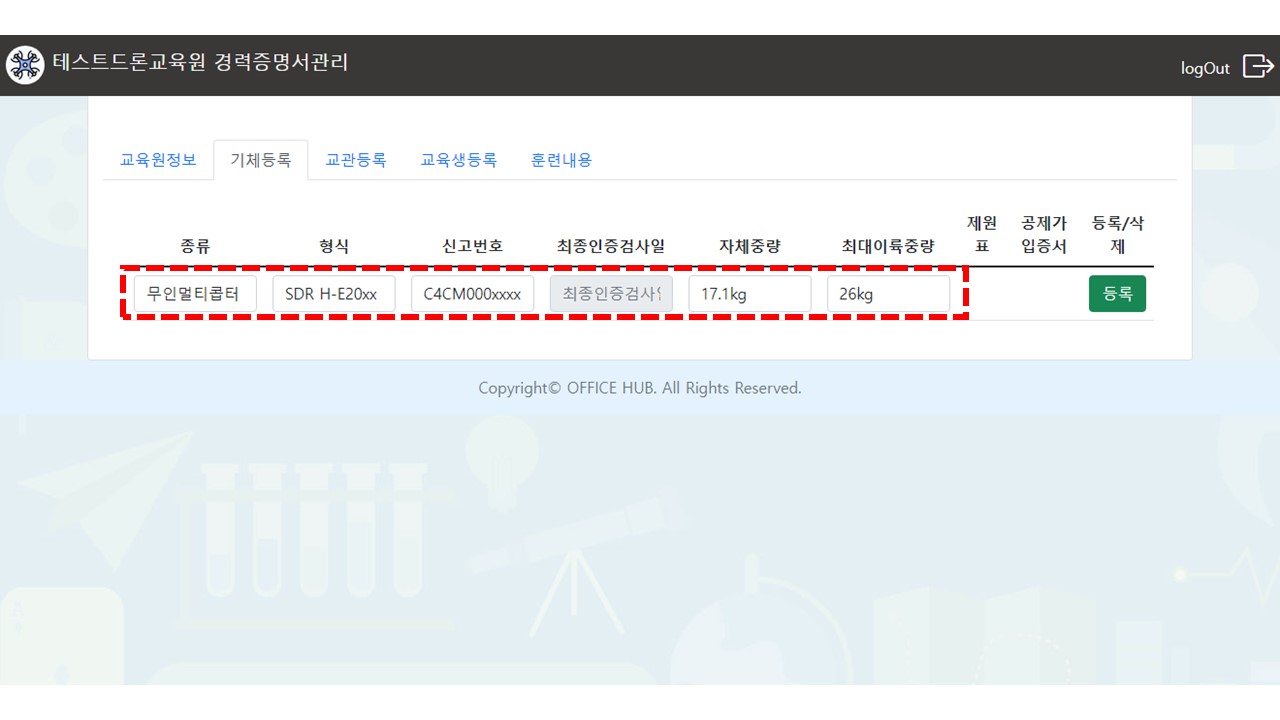This screenshot has height=720, width=1280.
Task: Open the 최종인증검사일 date field
Action: point(611,294)
